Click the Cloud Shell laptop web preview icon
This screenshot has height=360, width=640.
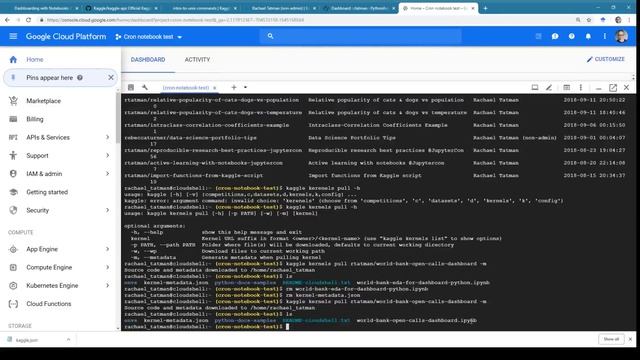pyautogui.click(x=535, y=87)
